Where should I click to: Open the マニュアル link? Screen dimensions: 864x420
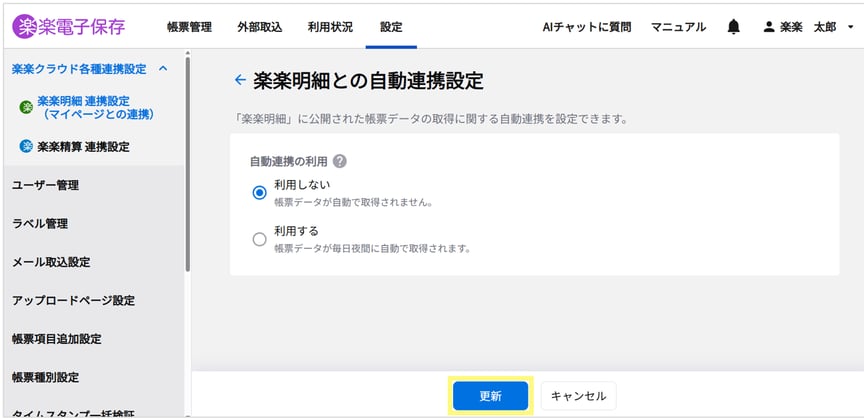tap(678, 27)
